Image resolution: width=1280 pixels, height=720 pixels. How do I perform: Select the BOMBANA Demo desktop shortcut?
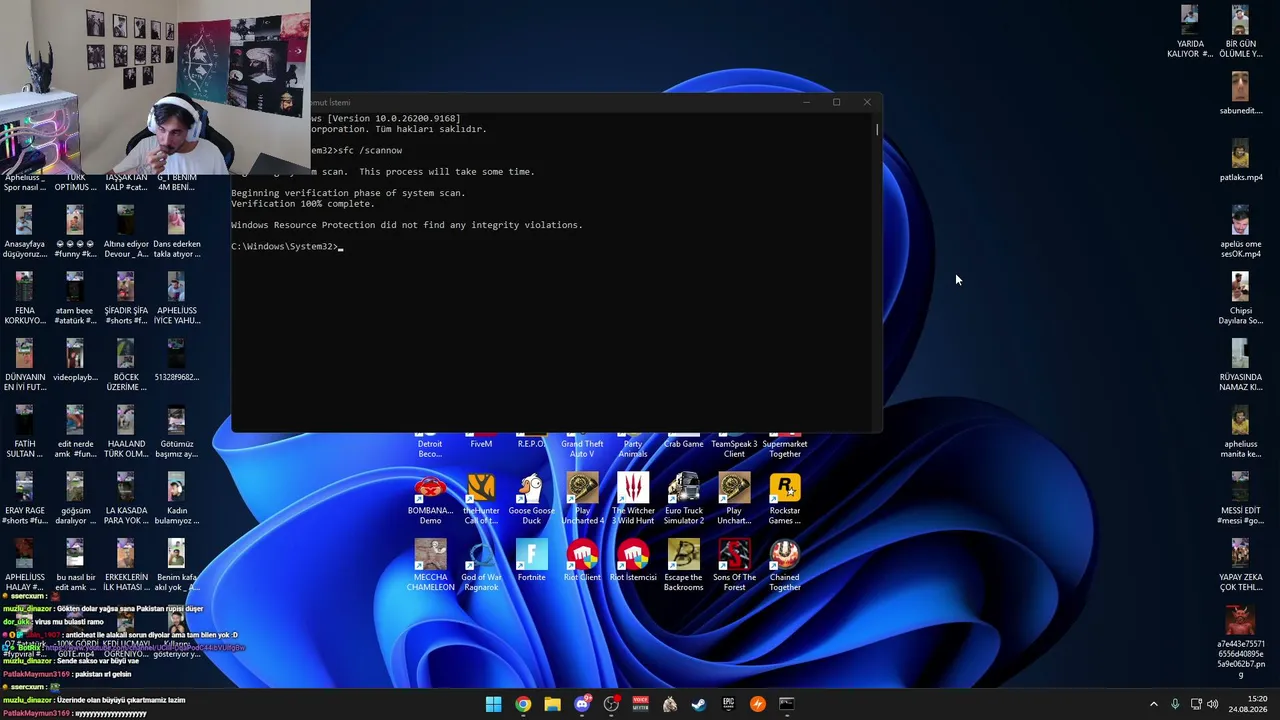point(430,500)
